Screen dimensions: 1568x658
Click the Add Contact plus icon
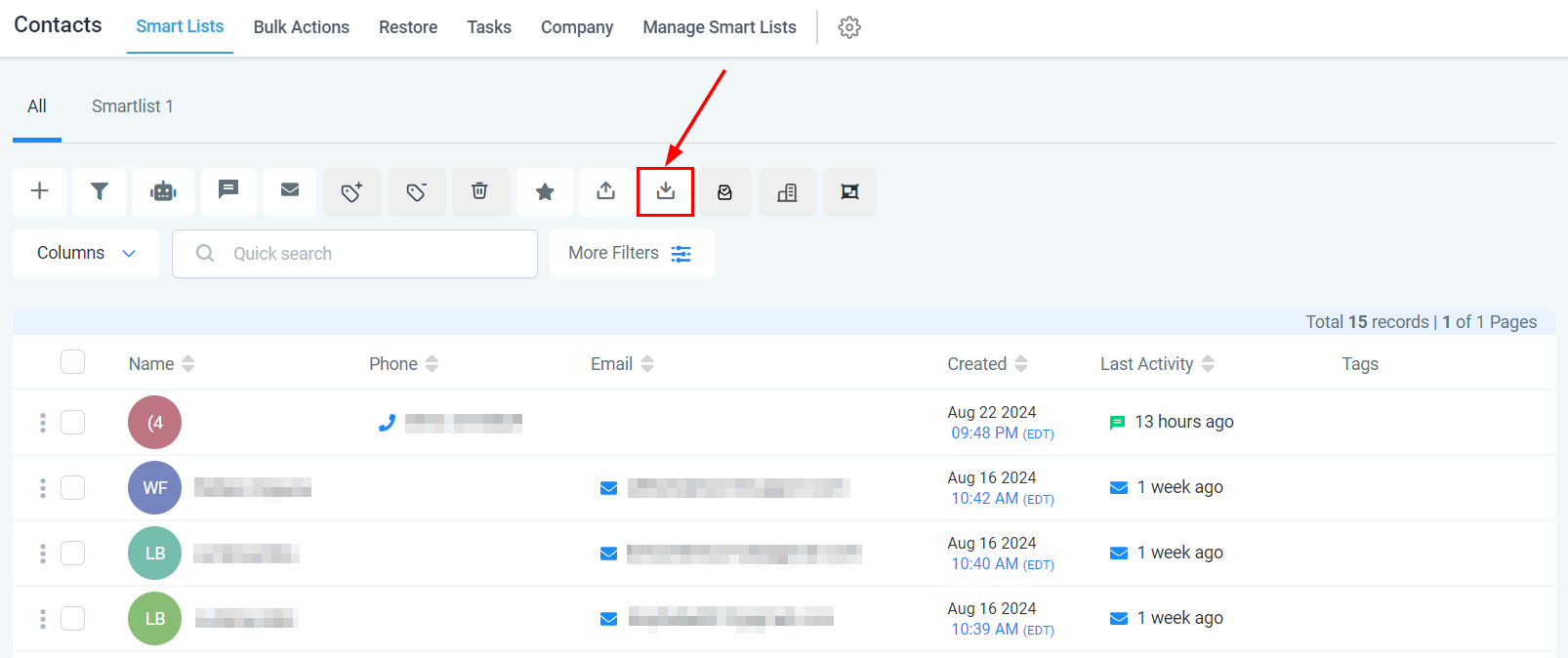tap(39, 191)
